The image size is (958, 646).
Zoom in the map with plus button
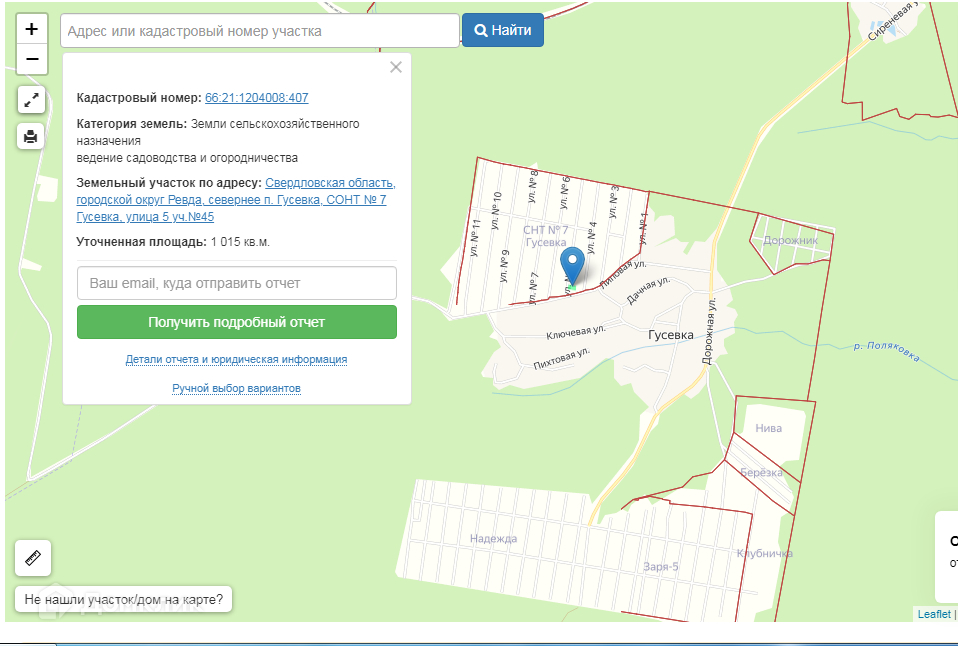pyautogui.click(x=32, y=29)
